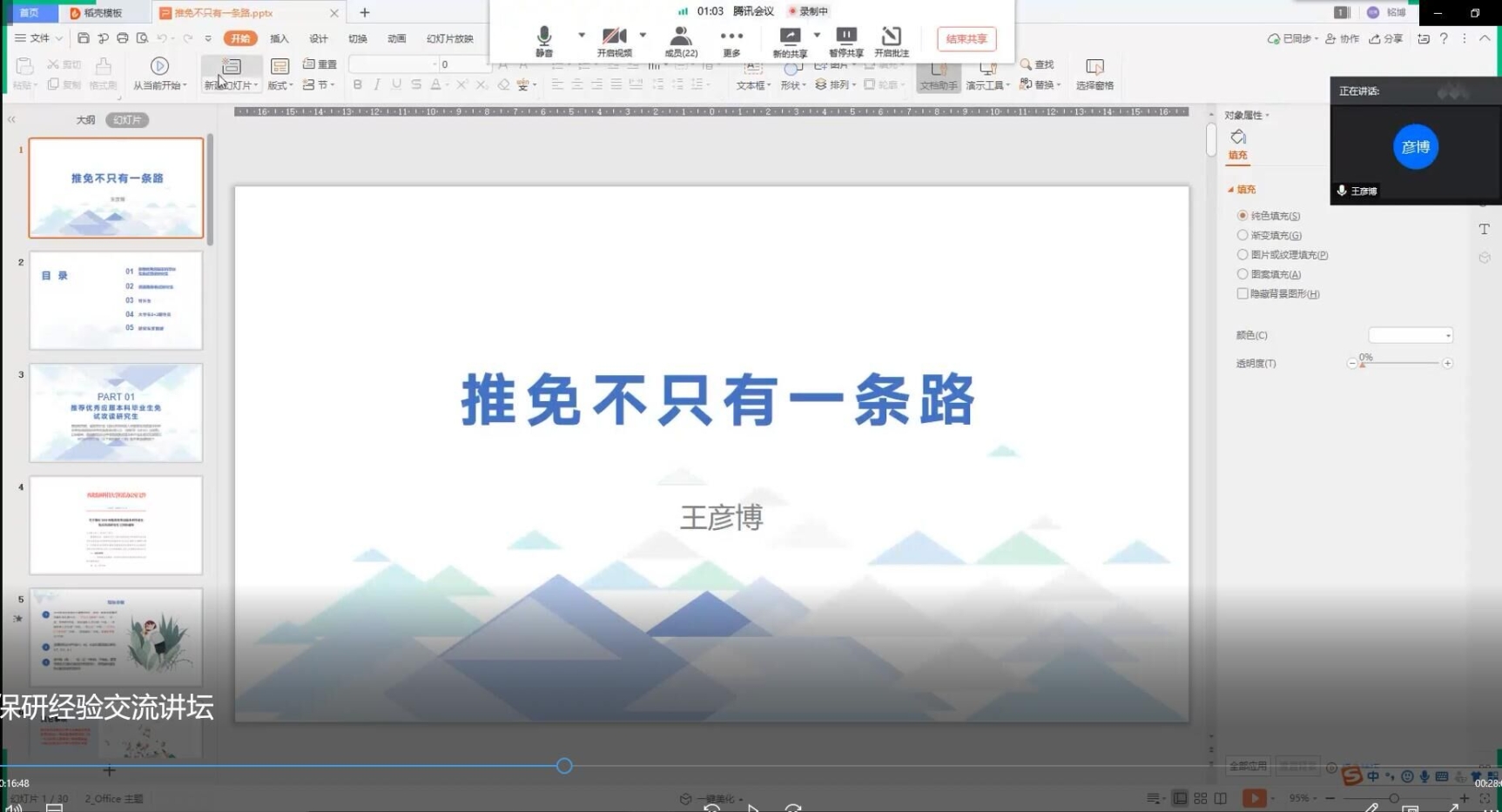Expand microphone device options arrow
The height and width of the screenshot is (812, 1502).
[582, 35]
